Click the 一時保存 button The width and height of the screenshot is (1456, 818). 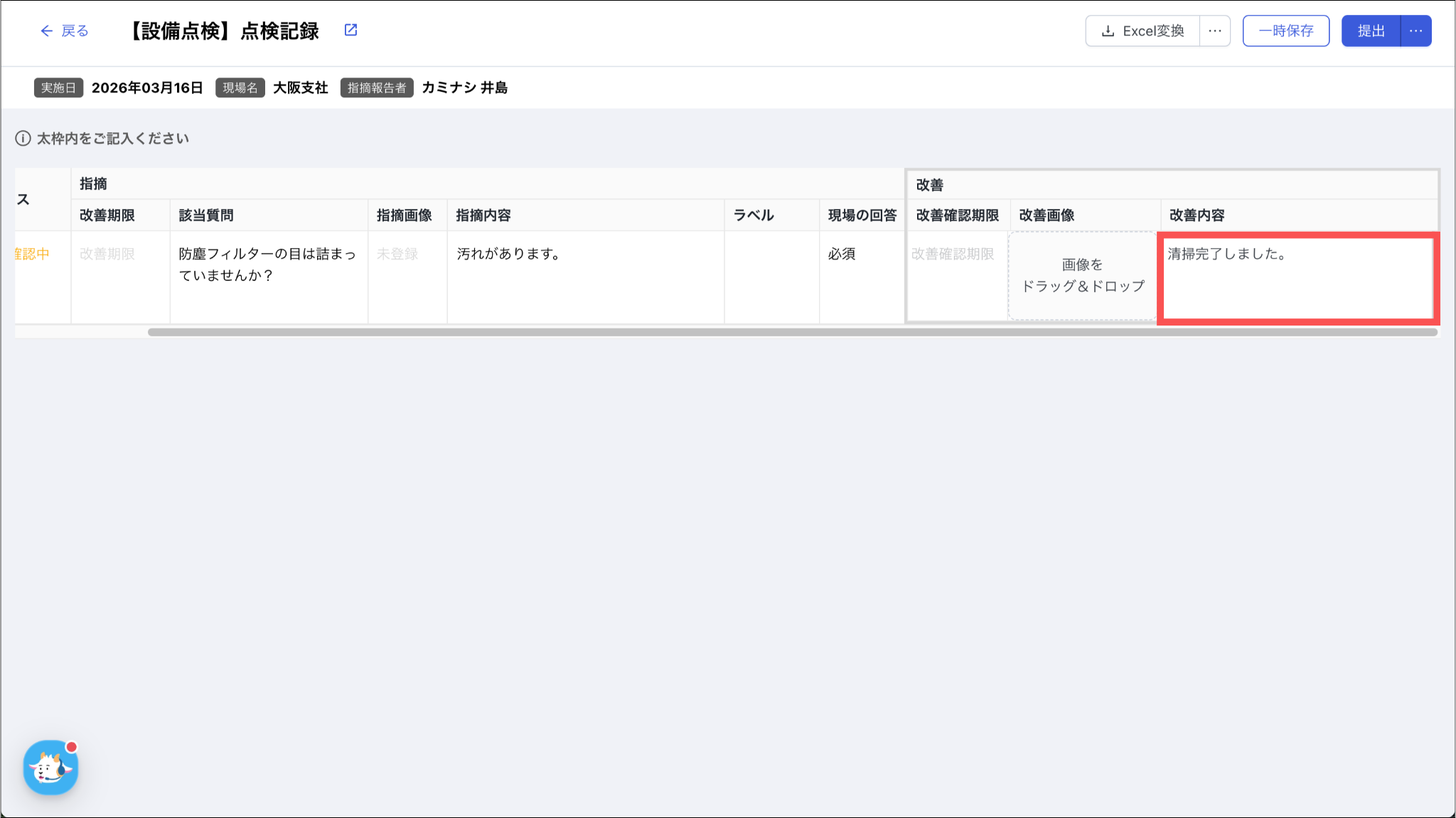pos(1285,31)
